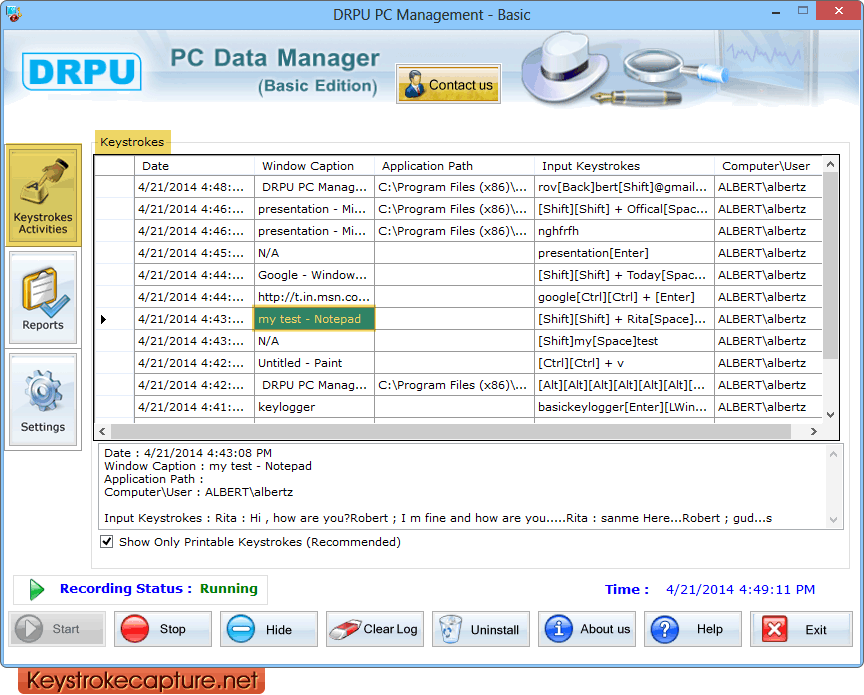This screenshot has height=695, width=864.
Task: Select the 'keylogger' window caption cell
Action: pyautogui.click(x=314, y=407)
